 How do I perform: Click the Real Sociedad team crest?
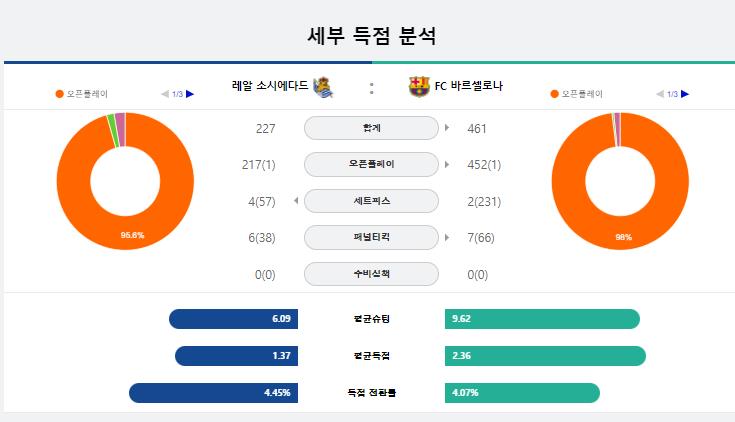322,87
